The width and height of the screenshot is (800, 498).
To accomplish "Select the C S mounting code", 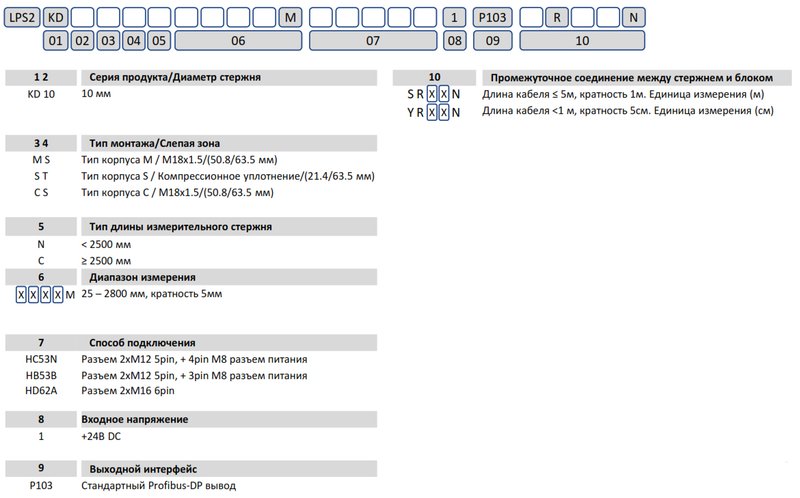I will pos(41,192).
